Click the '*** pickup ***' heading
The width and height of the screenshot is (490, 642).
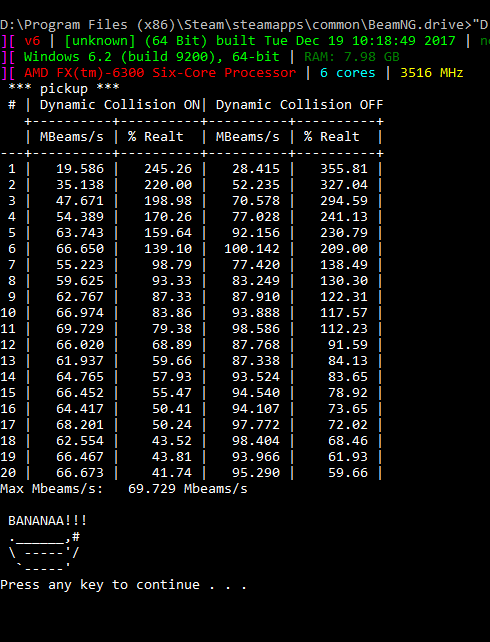click(64, 89)
